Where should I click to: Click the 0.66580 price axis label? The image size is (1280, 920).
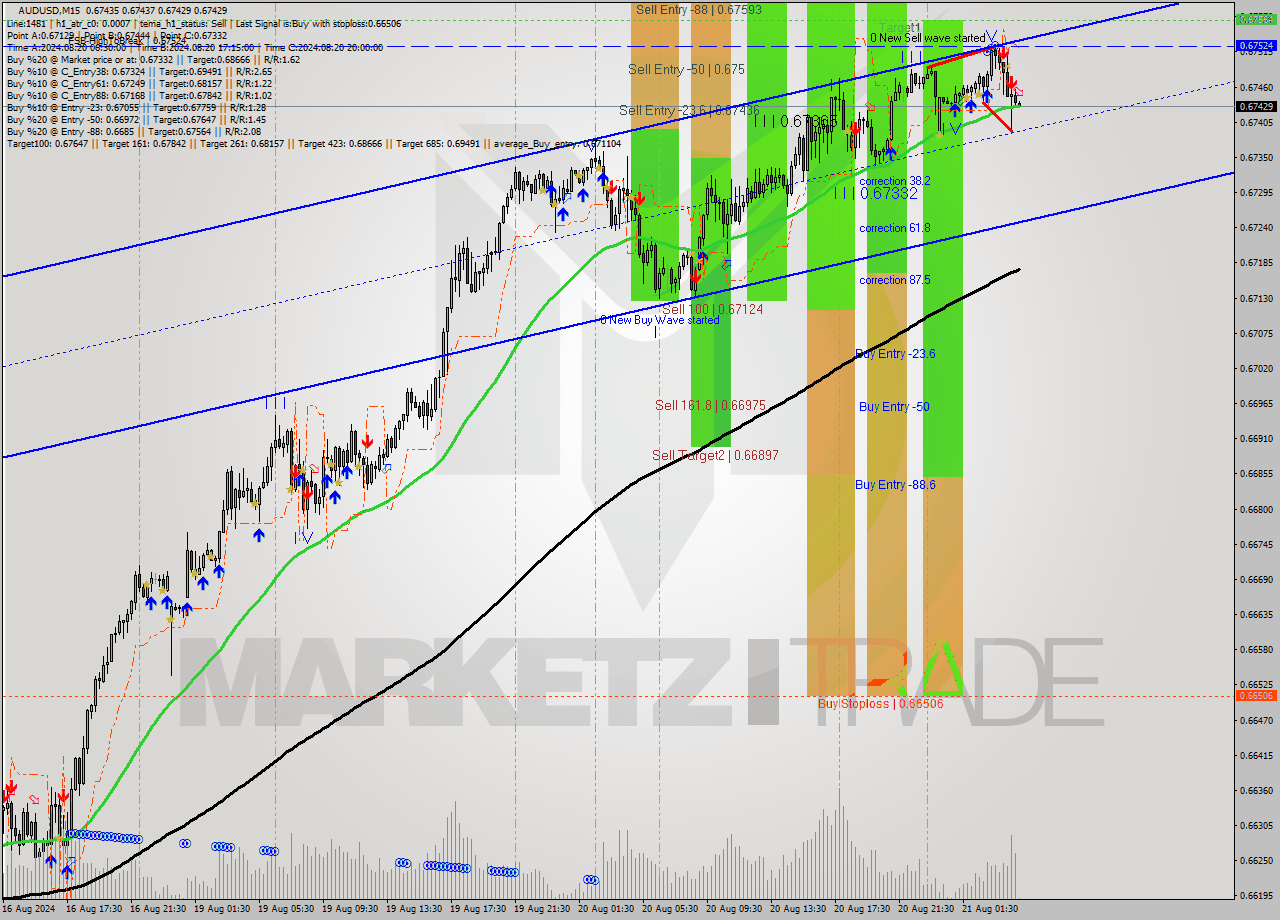pos(1256,649)
